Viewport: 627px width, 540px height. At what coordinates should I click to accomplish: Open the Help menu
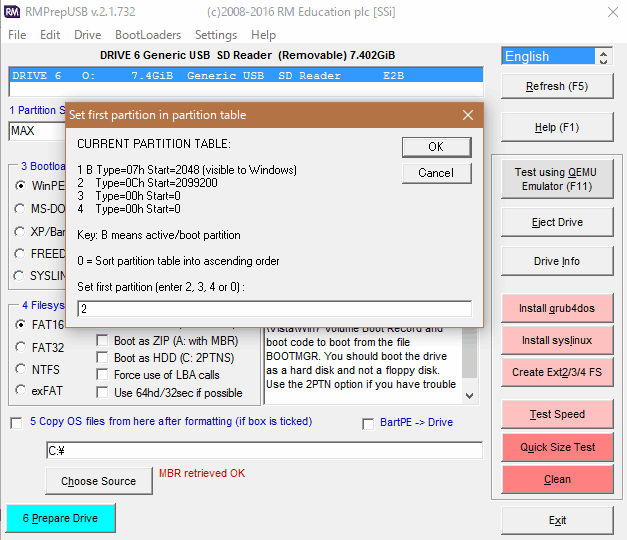(263, 35)
